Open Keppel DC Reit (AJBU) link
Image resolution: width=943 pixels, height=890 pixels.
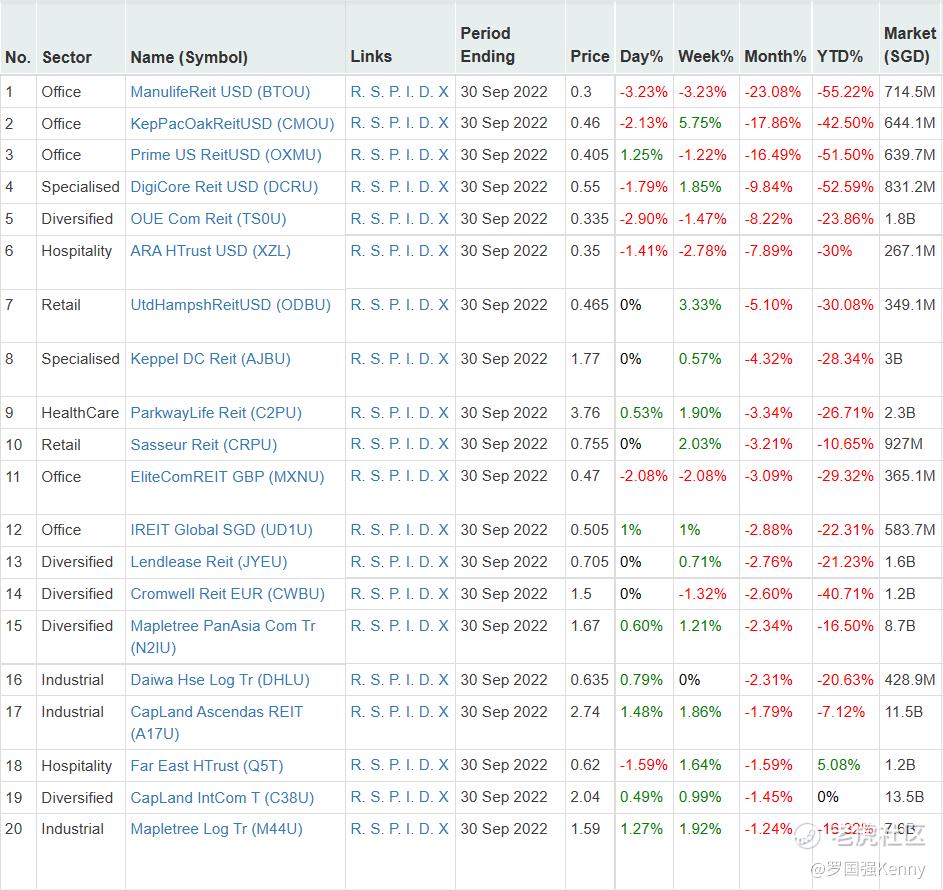click(210, 359)
